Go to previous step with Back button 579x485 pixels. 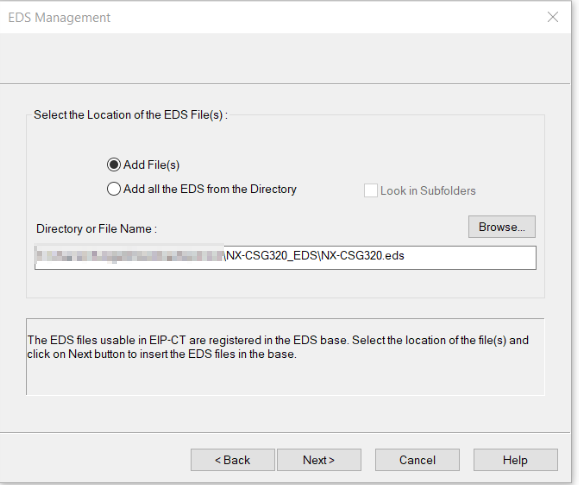pos(233,460)
